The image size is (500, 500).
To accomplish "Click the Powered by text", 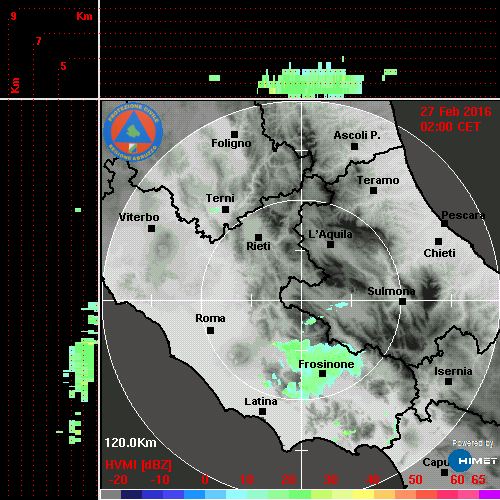I will 473,443.
